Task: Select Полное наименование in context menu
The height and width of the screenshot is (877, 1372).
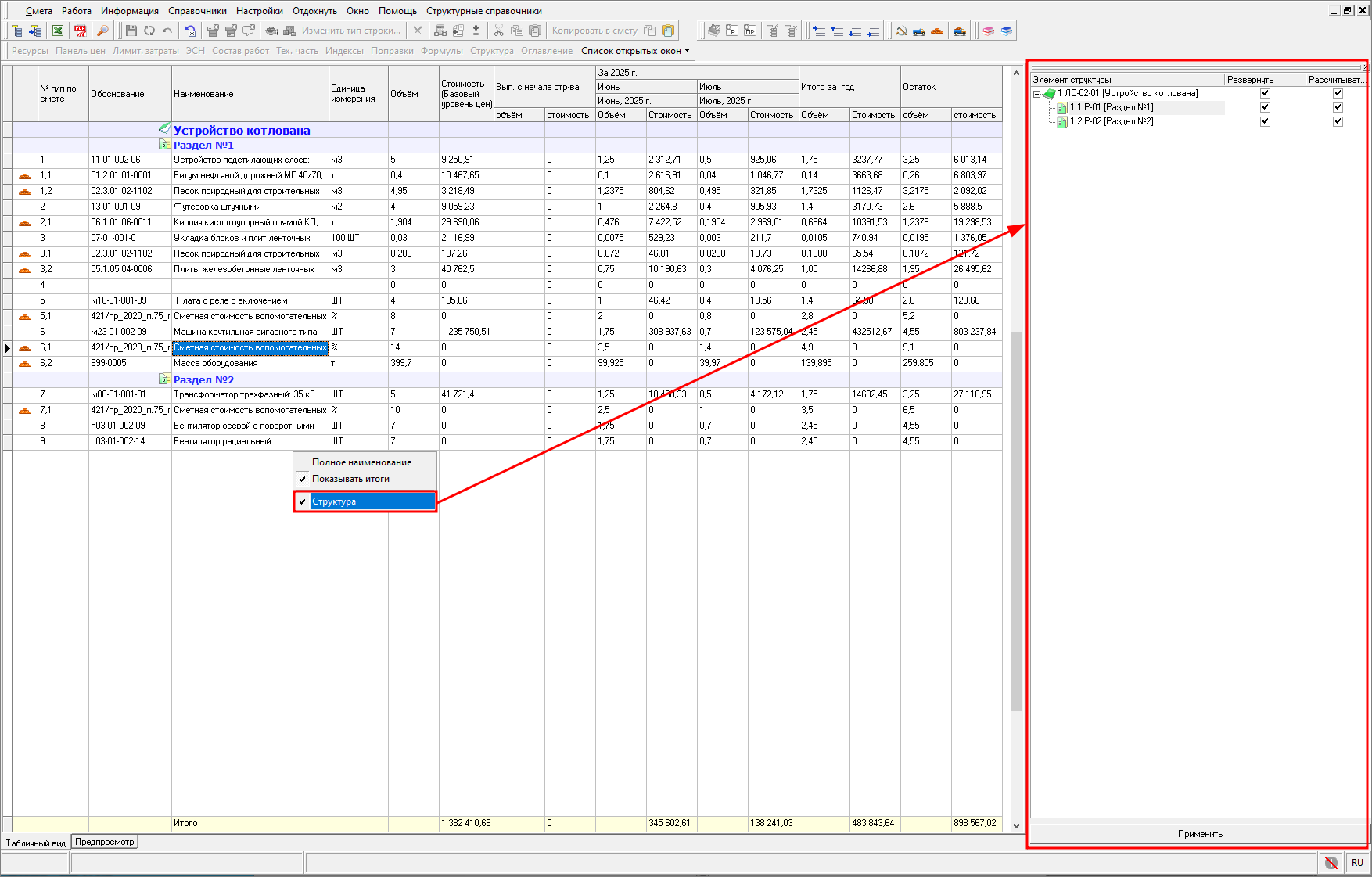Action: [361, 462]
